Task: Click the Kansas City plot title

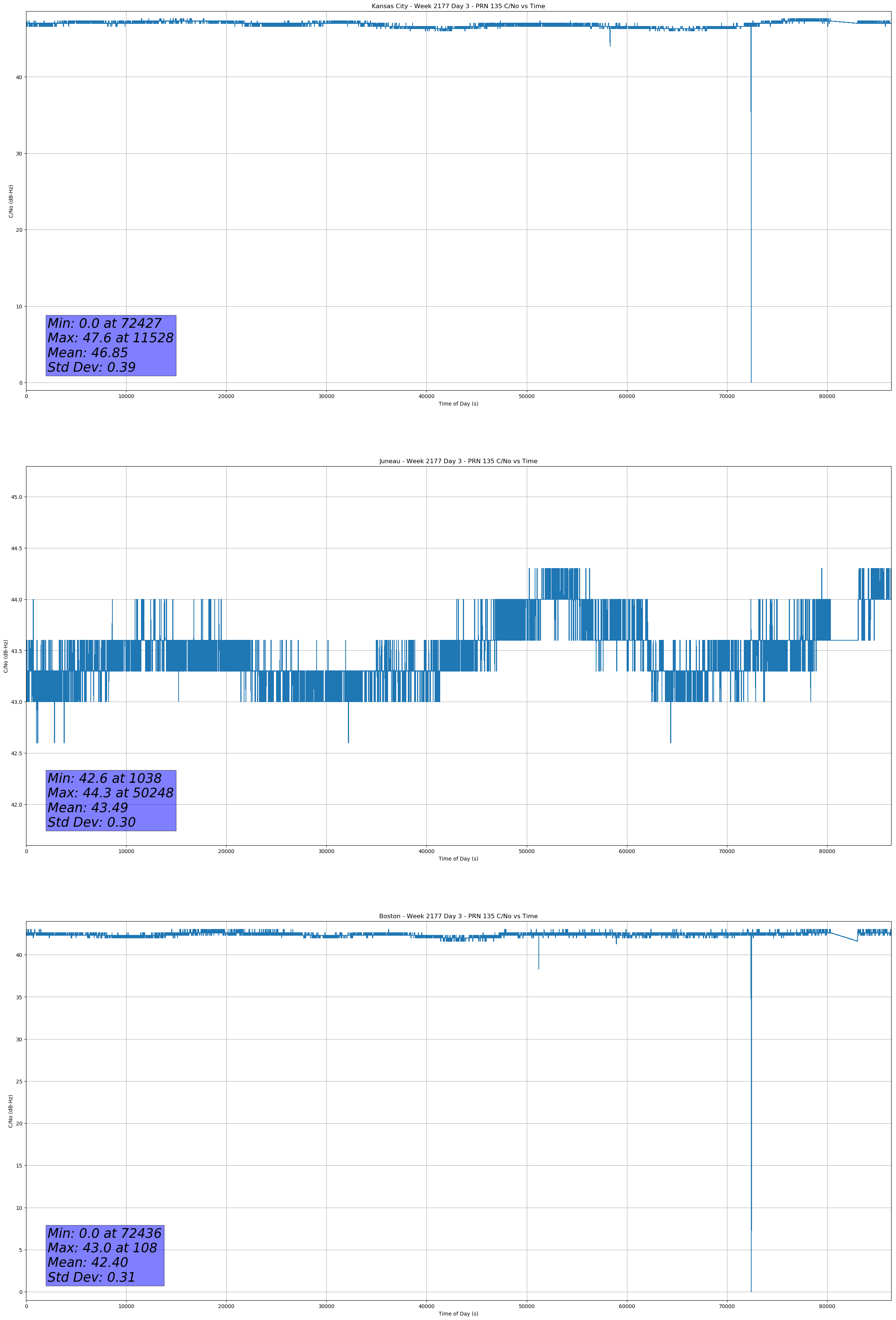Action: 458,6
